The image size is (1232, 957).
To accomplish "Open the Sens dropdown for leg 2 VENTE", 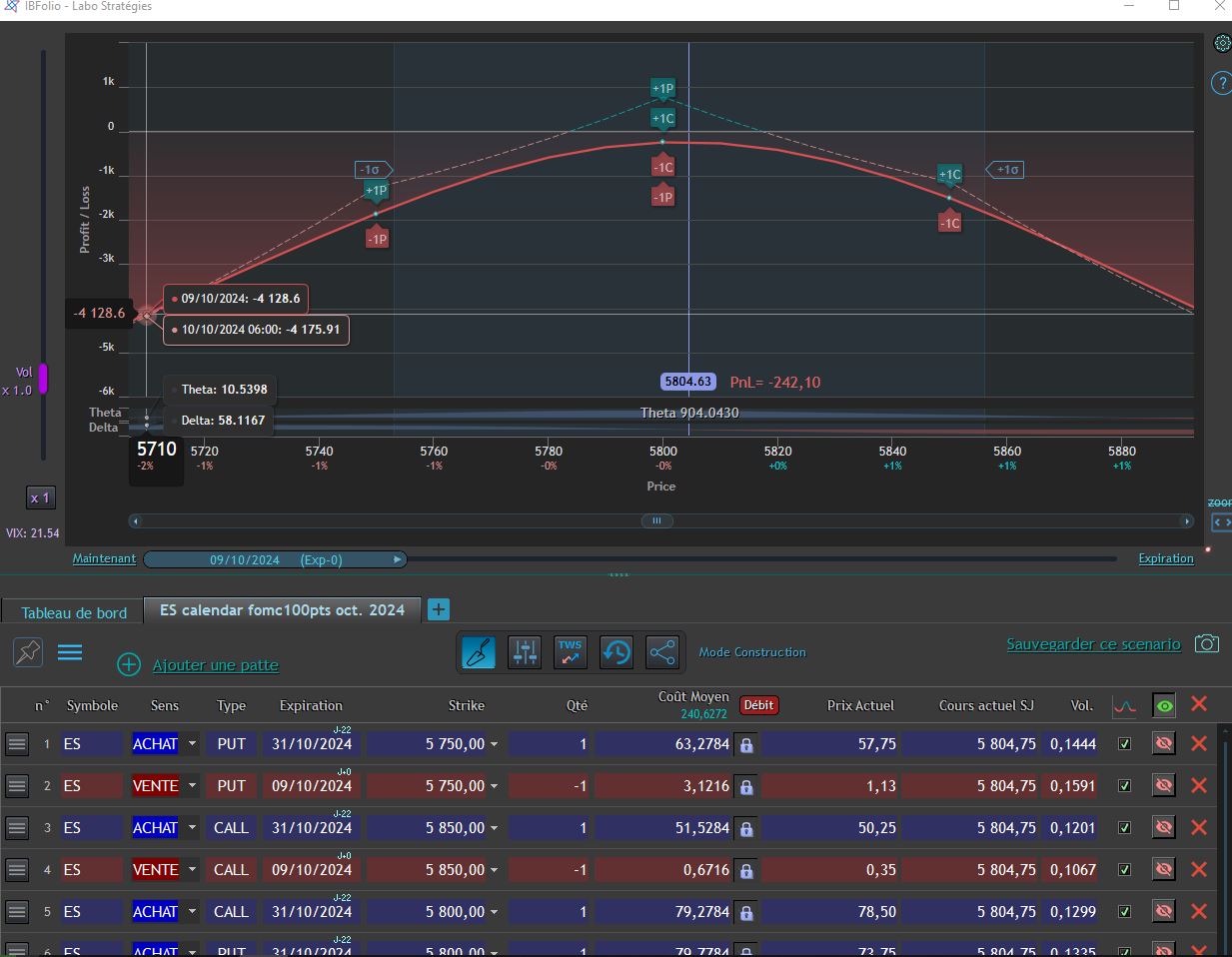I will (x=192, y=786).
